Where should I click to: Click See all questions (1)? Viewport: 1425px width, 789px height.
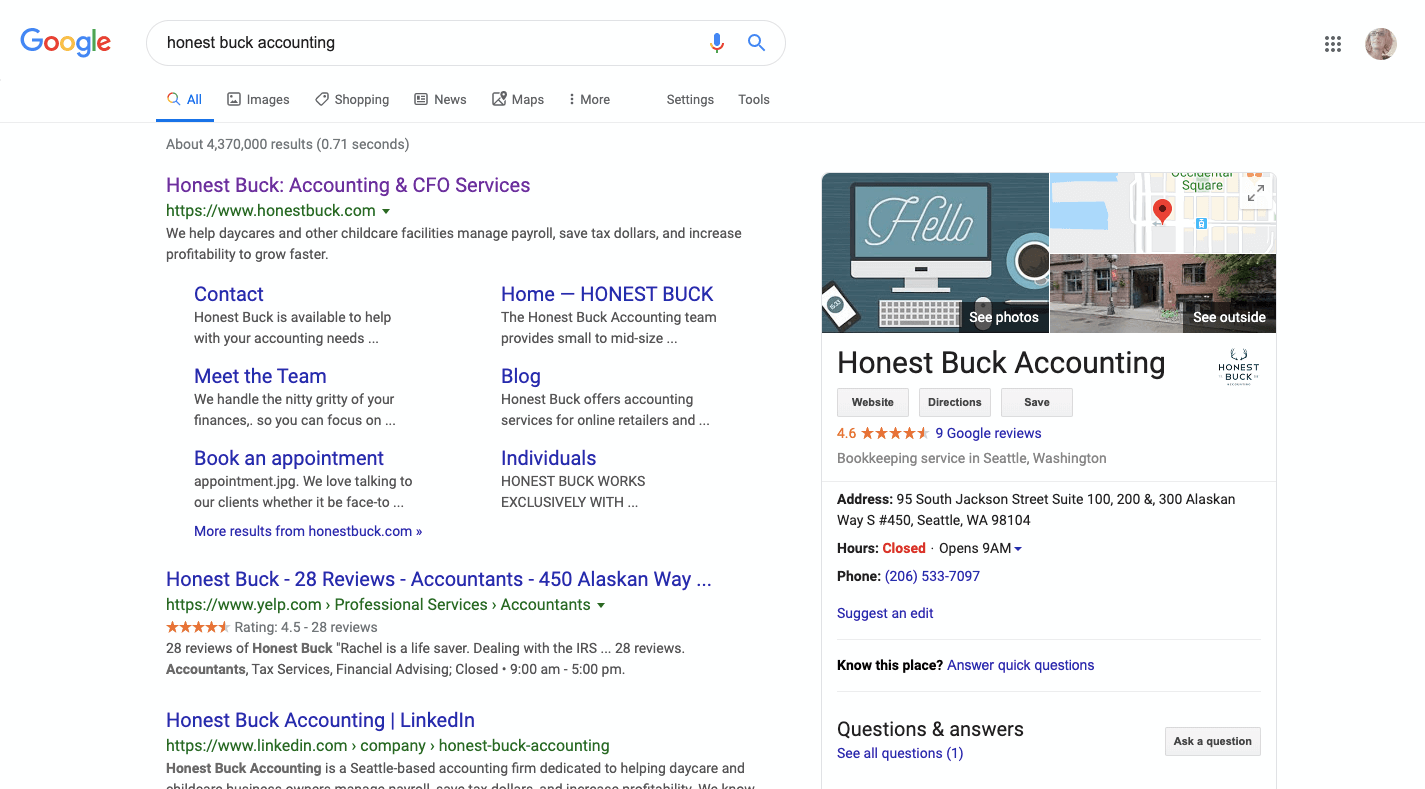(900, 753)
